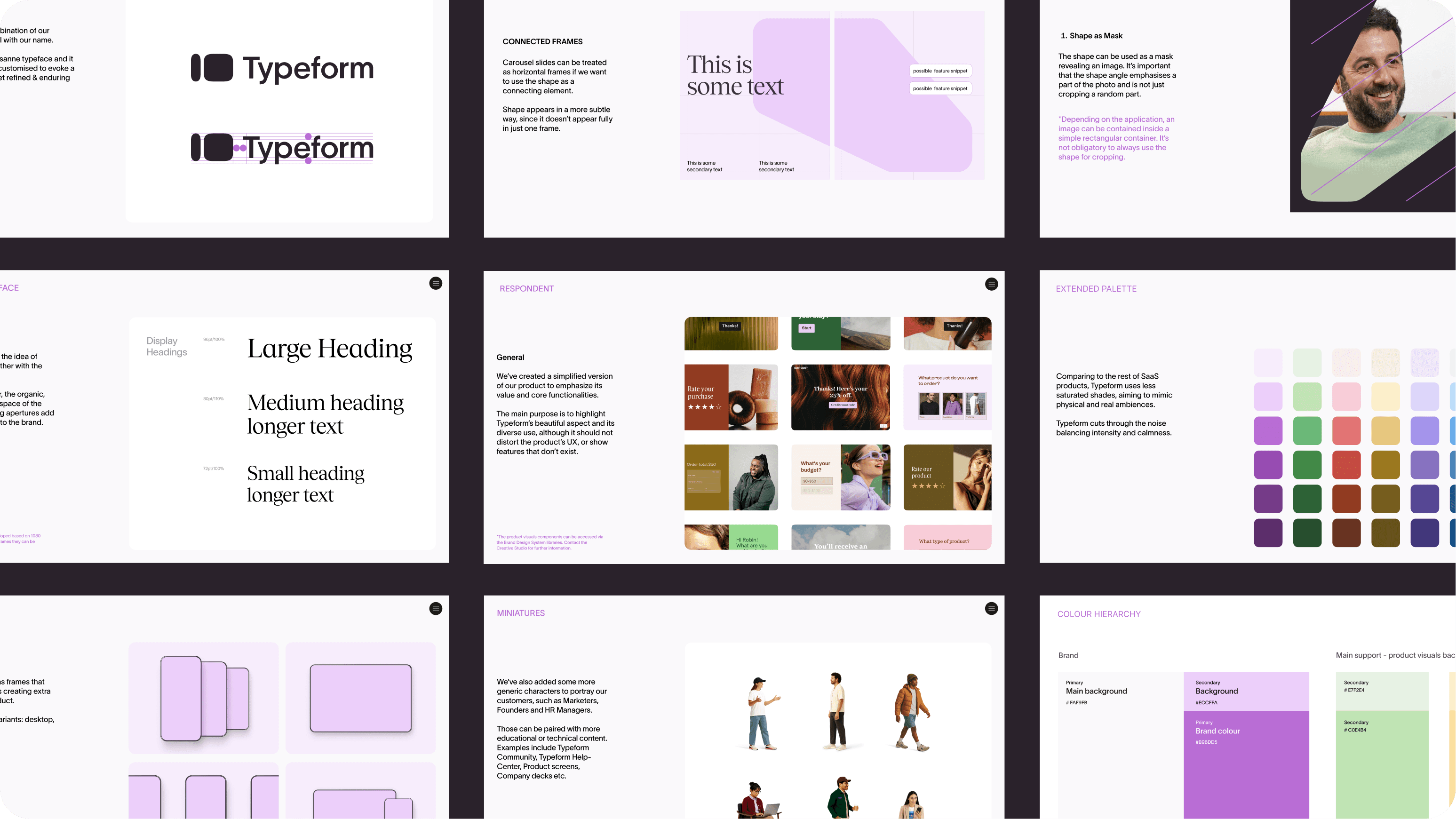Click the COLOUR HIERARCHY section title
The image size is (1456, 819).
coord(1099,614)
